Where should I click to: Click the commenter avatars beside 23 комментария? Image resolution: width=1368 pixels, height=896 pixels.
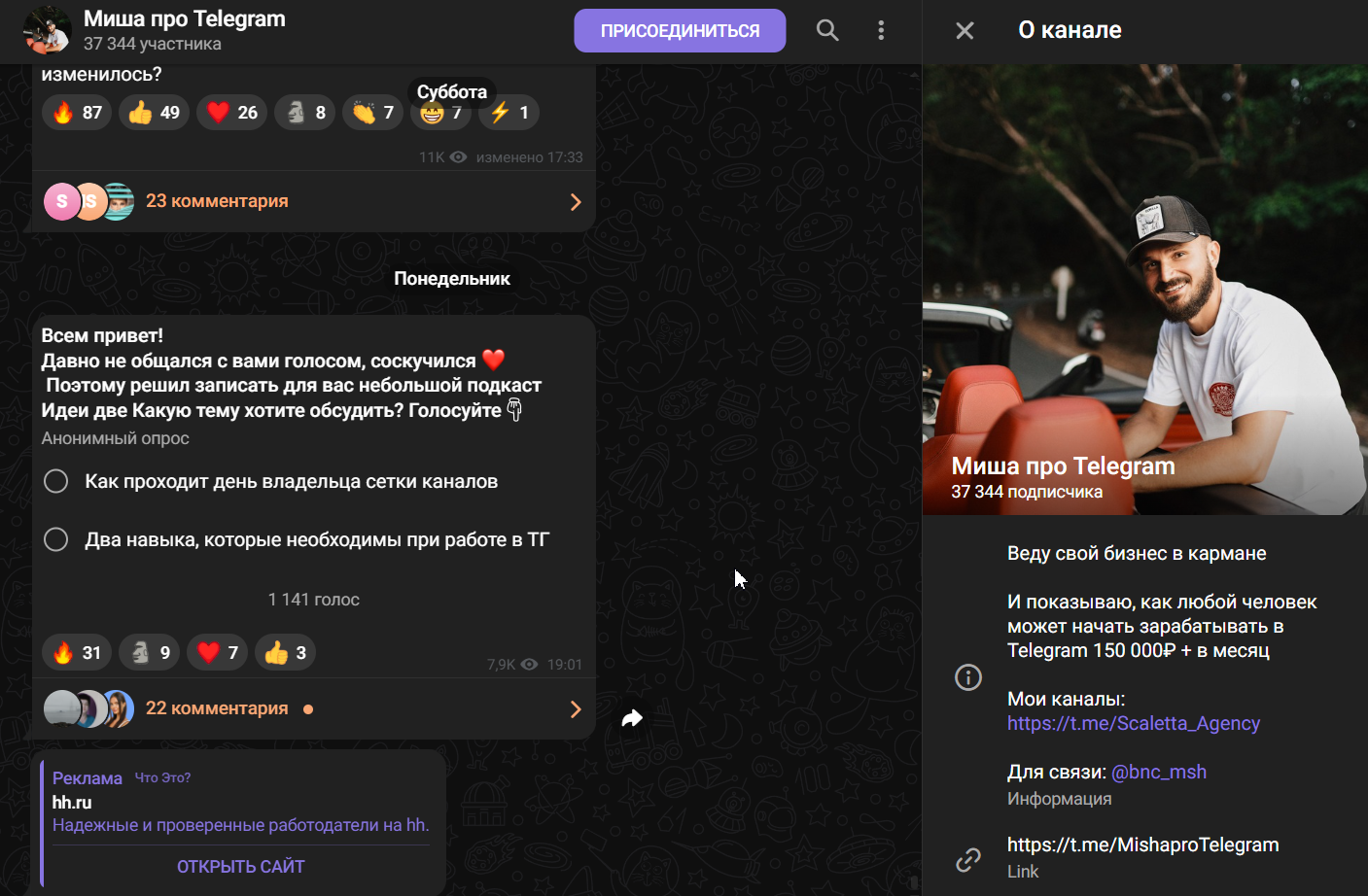[89, 201]
